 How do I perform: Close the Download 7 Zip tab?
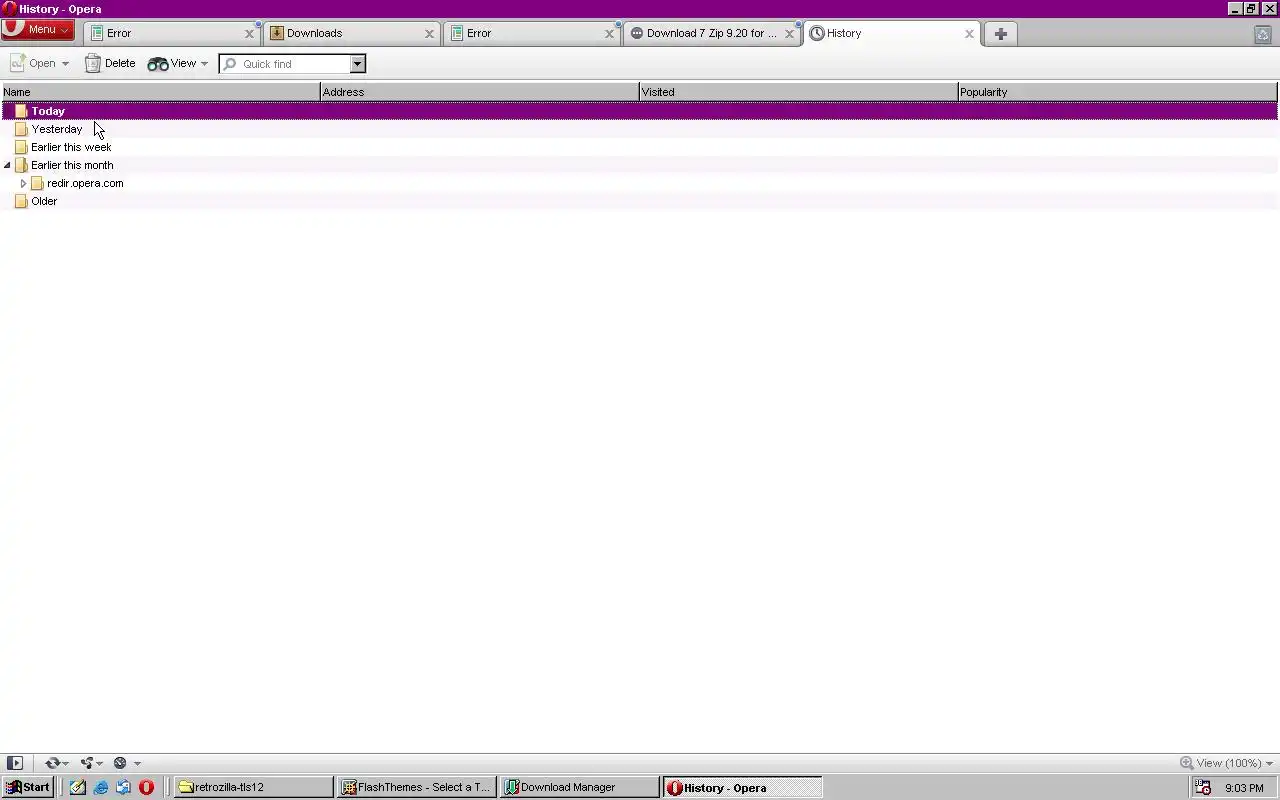(789, 33)
